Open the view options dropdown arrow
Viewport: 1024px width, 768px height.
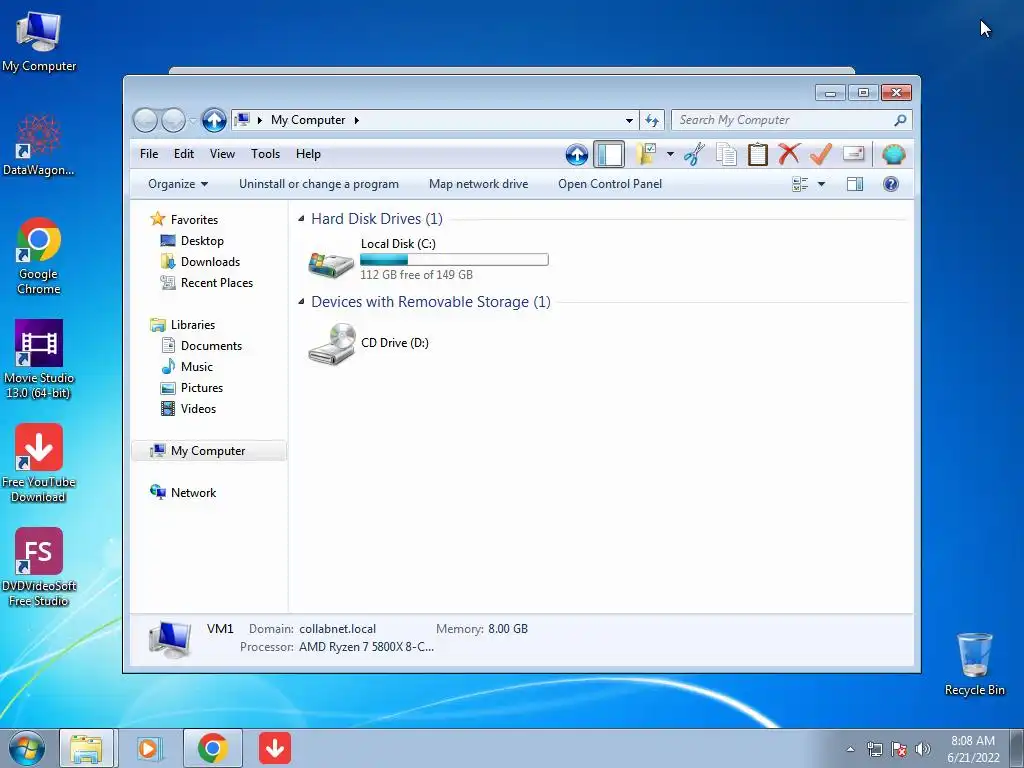pyautogui.click(x=822, y=184)
